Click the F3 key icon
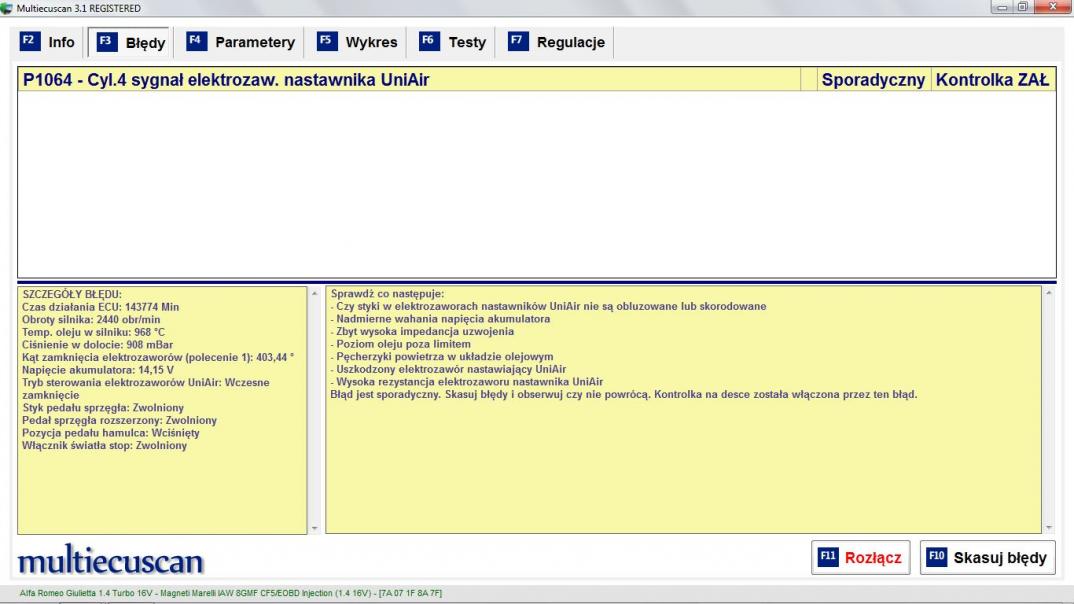 (x=107, y=41)
